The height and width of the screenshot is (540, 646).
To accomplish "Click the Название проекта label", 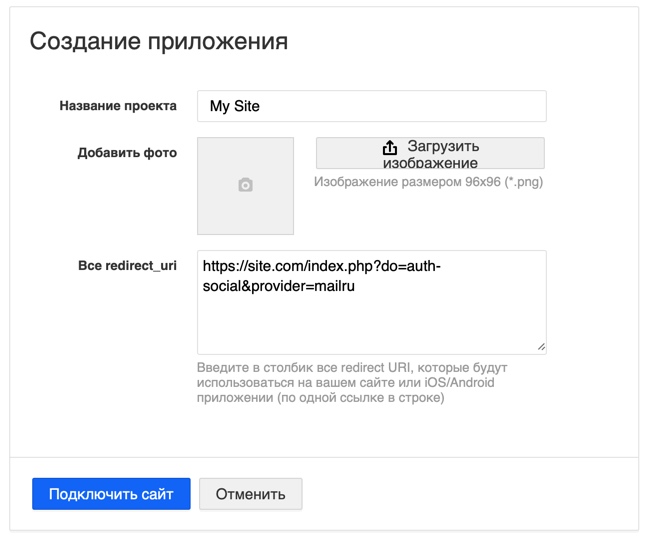I will (x=117, y=106).
